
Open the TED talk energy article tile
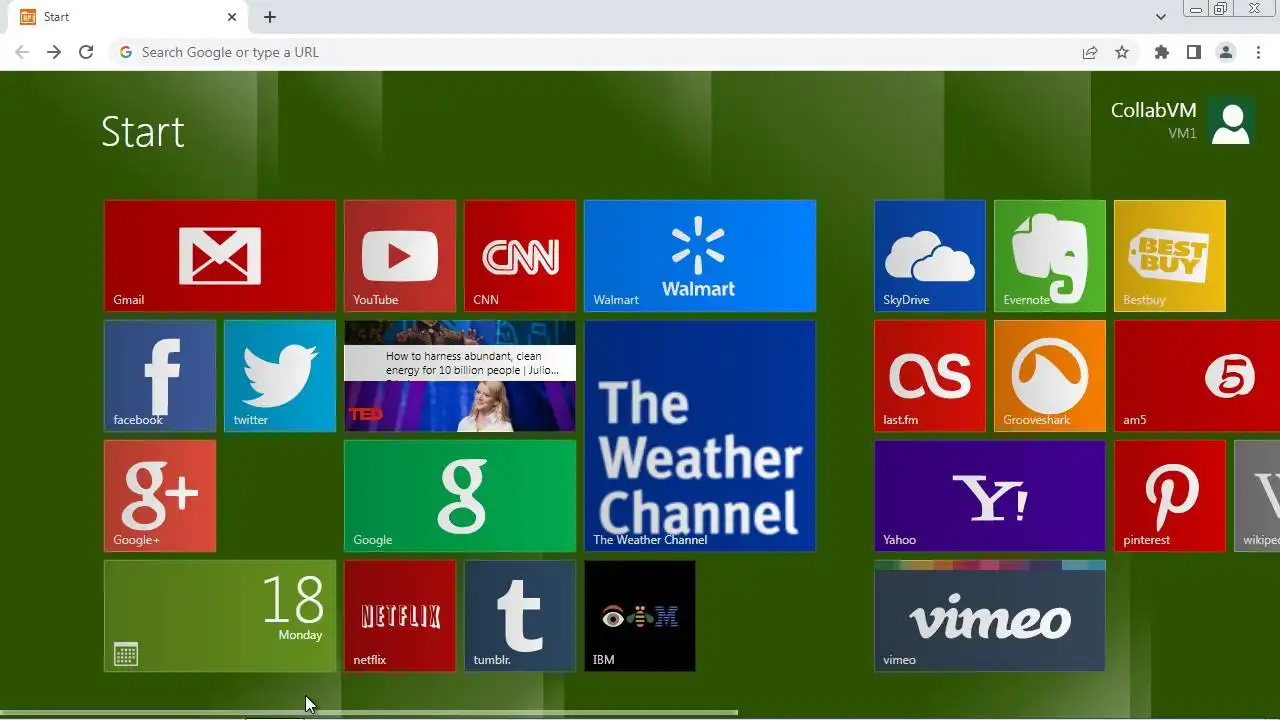(x=460, y=376)
